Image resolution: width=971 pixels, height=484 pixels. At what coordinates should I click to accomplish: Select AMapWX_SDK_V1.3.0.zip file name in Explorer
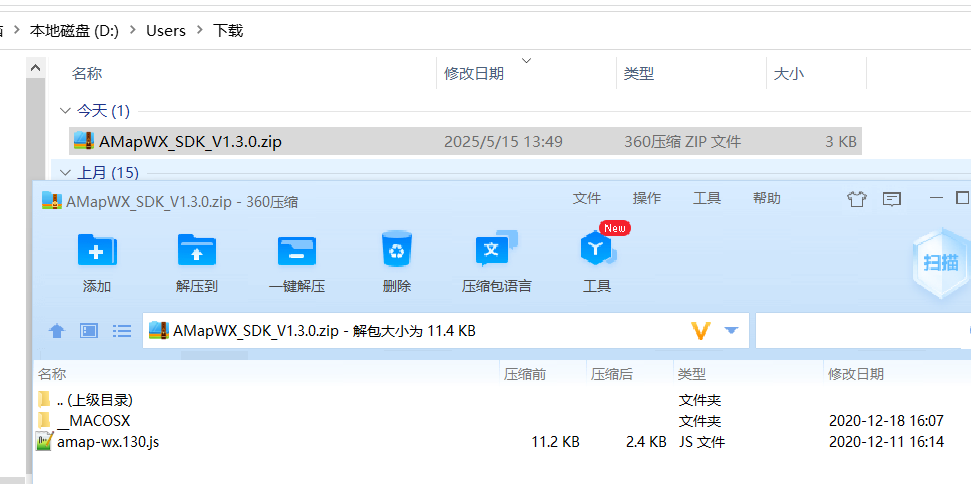(x=190, y=142)
